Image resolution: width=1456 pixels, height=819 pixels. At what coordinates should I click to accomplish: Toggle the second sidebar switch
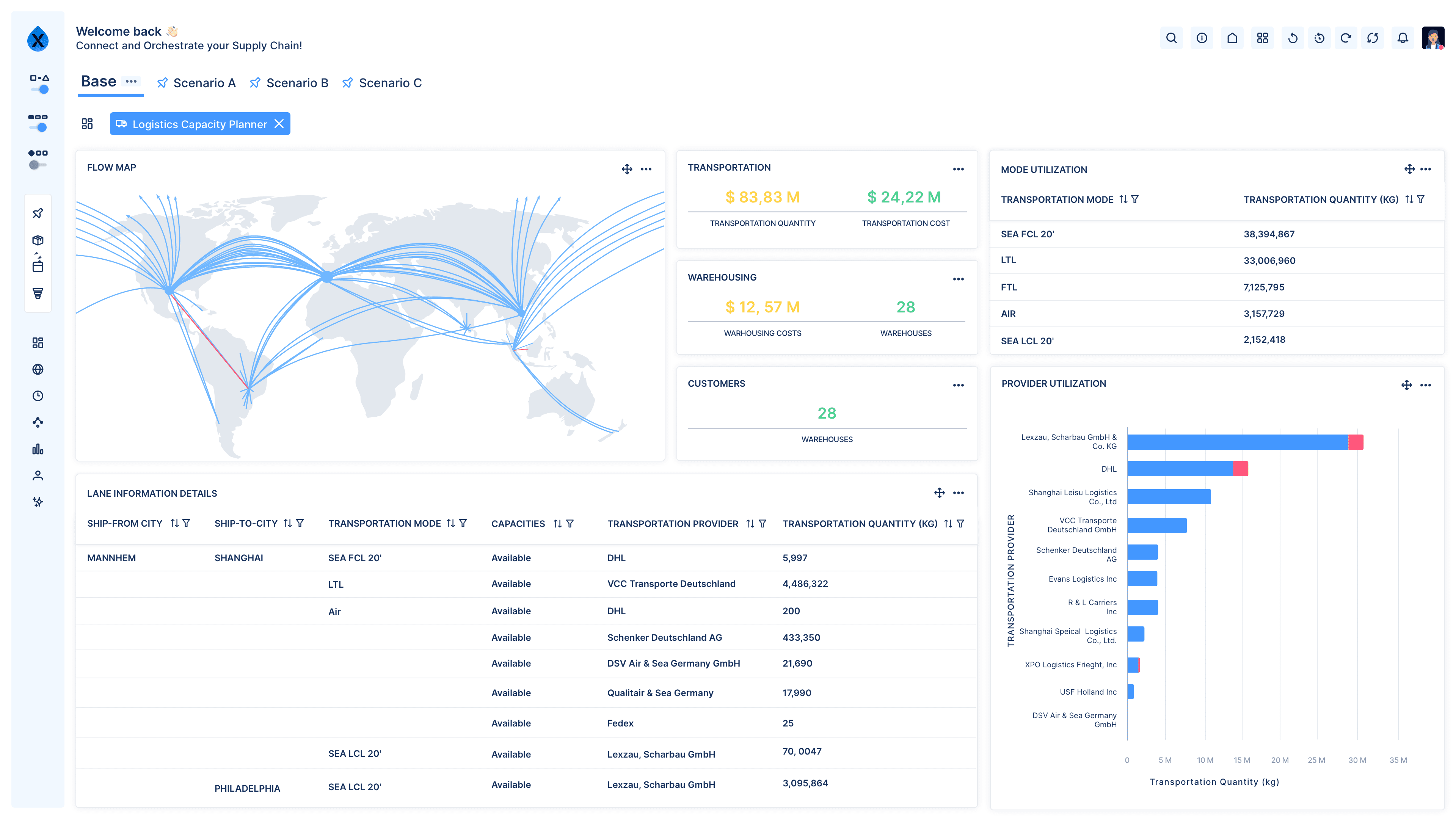[x=38, y=127]
